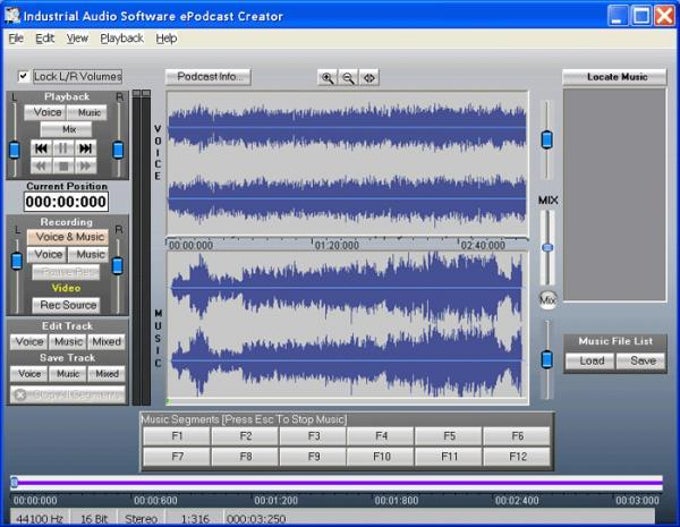This screenshot has height=527, width=680.
Task: Save the Voice track
Action: click(x=29, y=374)
